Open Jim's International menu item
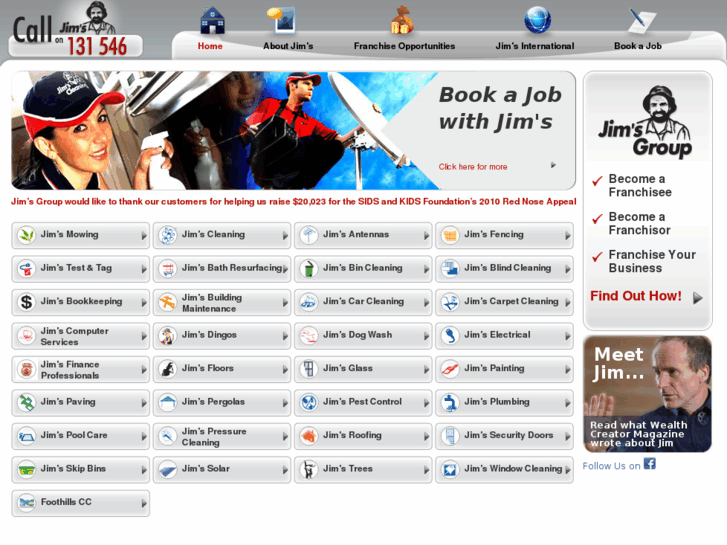This screenshot has height=545, width=727. click(535, 46)
